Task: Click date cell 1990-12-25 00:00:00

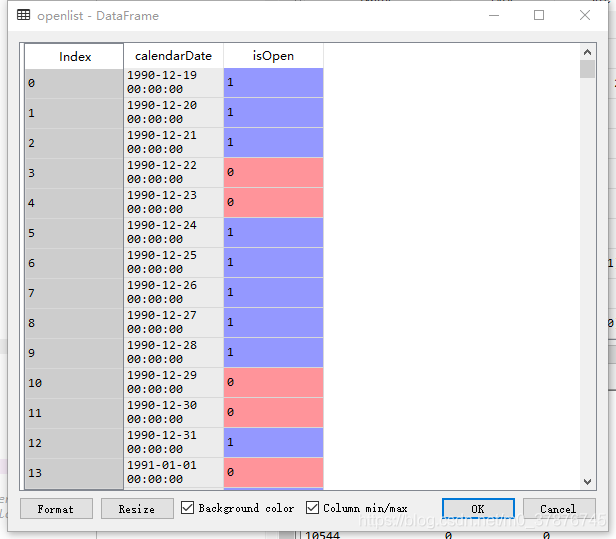Action: [174, 262]
